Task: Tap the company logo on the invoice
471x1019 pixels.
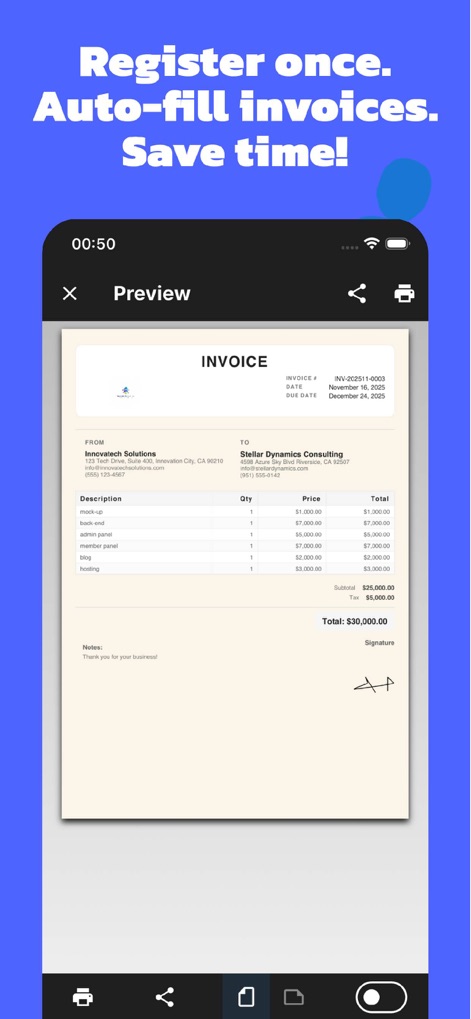Action: click(125, 392)
